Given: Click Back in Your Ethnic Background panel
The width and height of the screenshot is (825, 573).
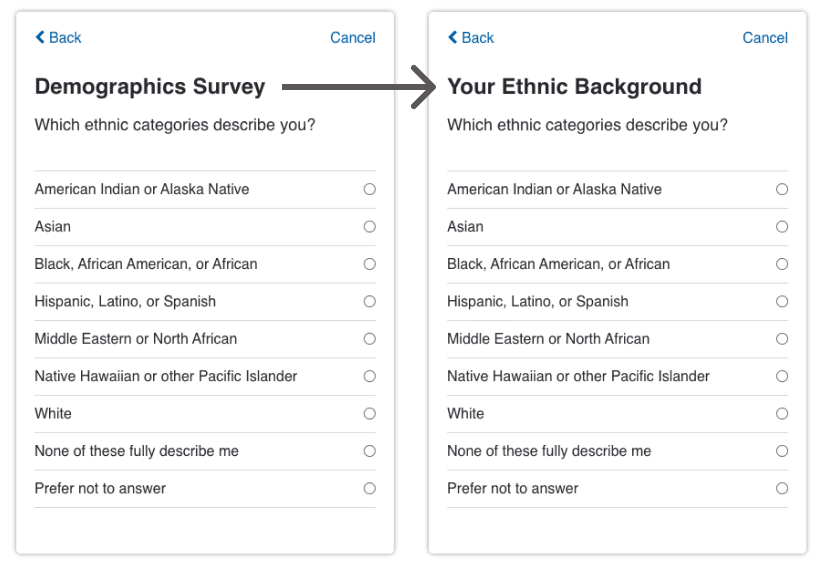Looking at the screenshot, I should pyautogui.click(x=471, y=38).
